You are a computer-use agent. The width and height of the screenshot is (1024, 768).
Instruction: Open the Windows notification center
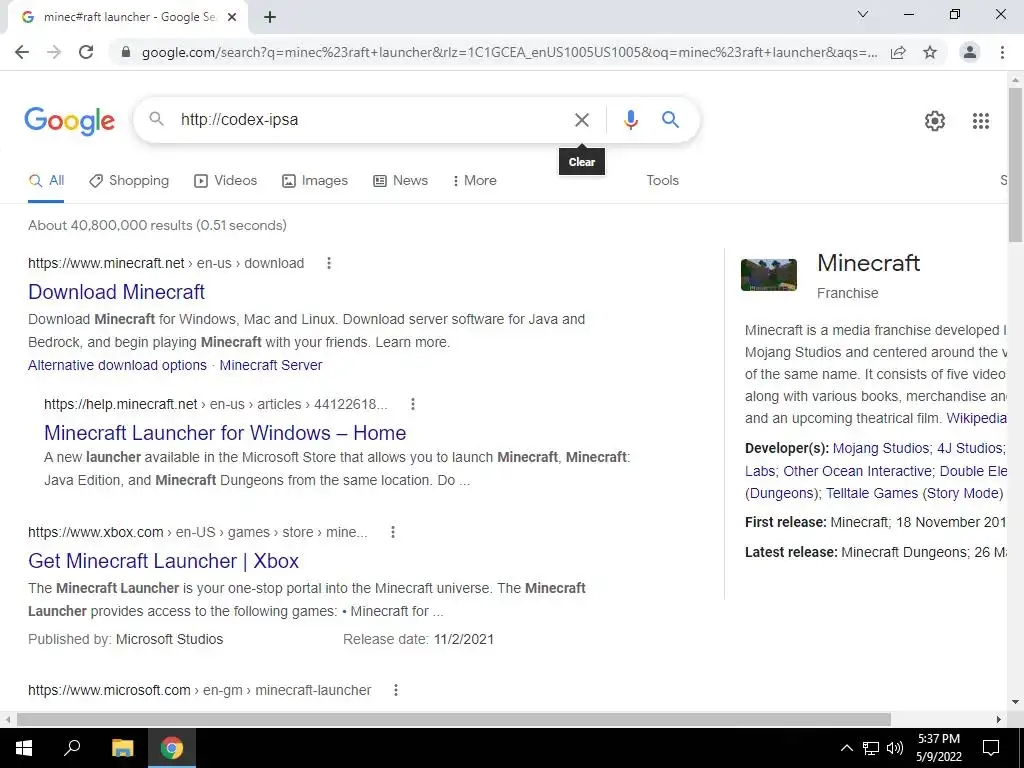[991, 748]
